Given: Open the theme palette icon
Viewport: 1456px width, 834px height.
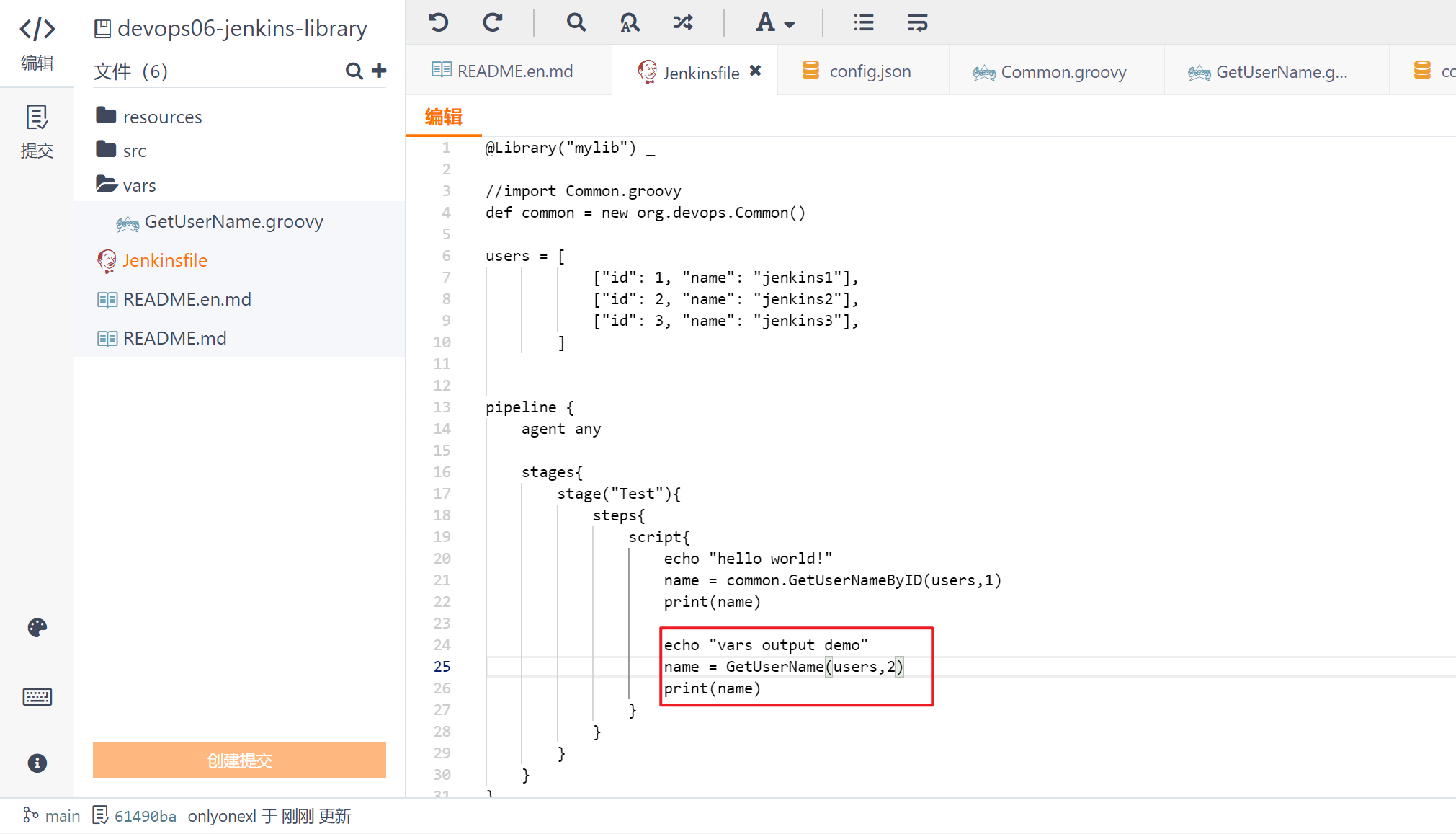Looking at the screenshot, I should click(x=37, y=627).
